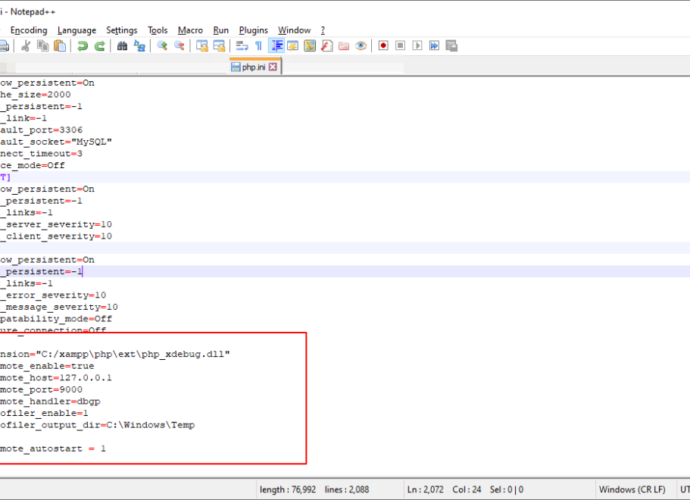Open the Encoding menu
Viewport: 690px width, 500px height.
[28, 30]
